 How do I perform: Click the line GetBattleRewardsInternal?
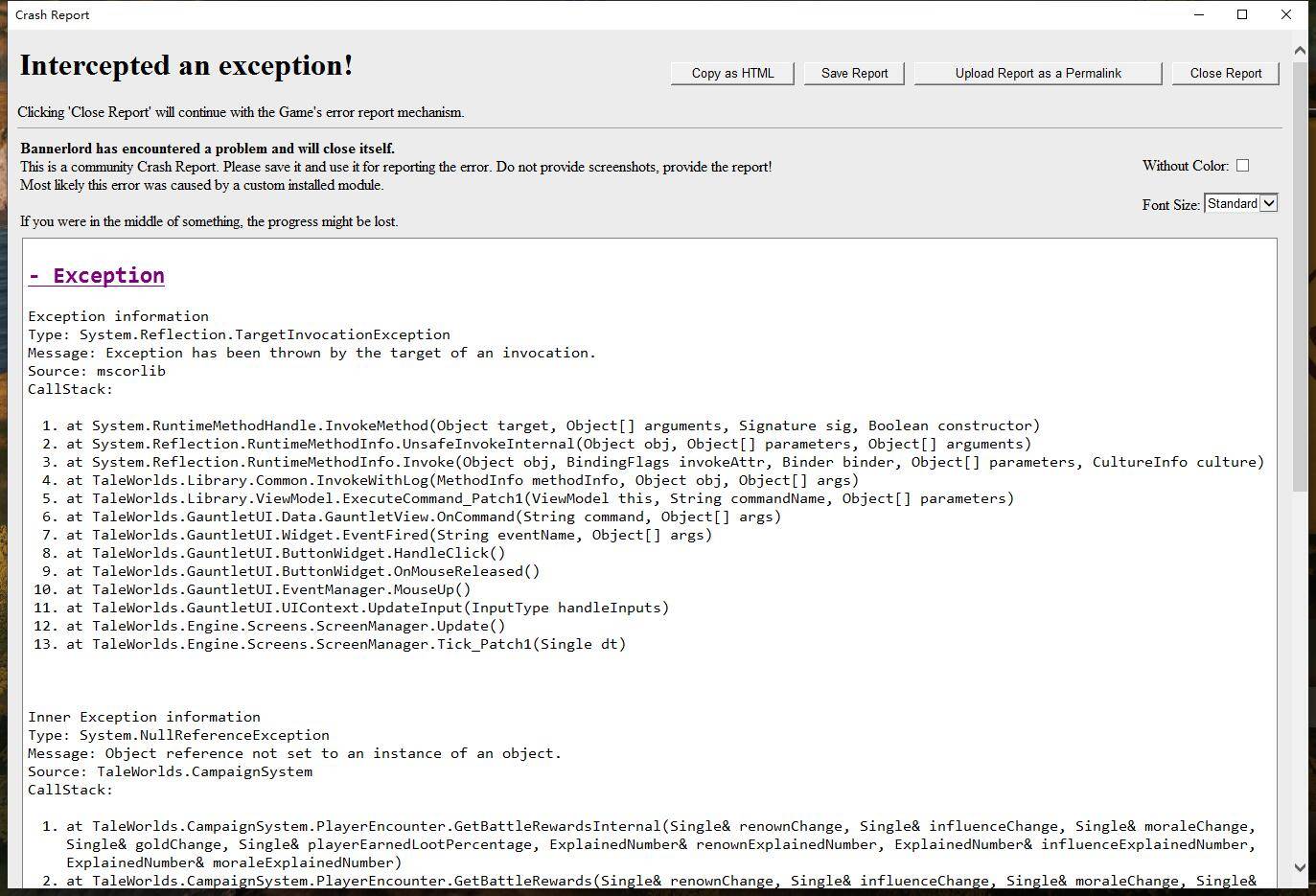pos(660,844)
